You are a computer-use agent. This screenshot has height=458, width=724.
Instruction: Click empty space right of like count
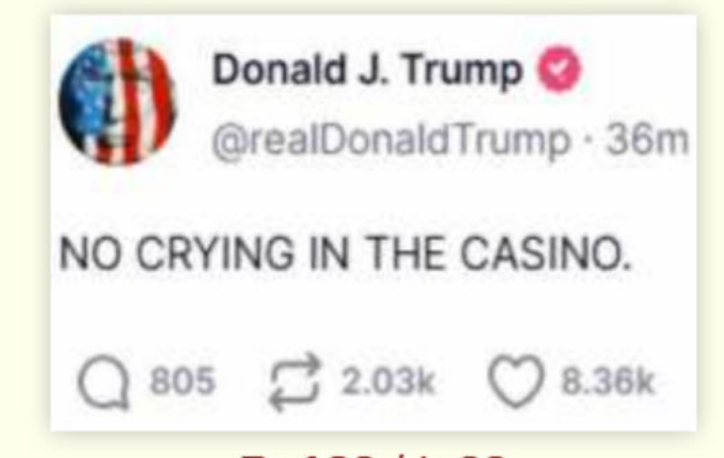[x=675, y=381]
